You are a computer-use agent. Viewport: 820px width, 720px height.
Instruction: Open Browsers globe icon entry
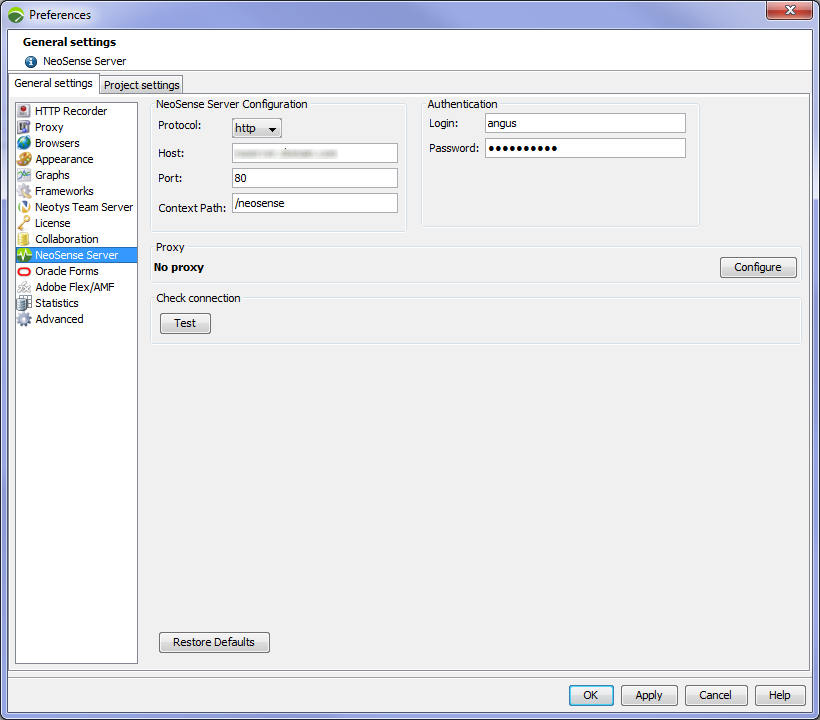24,143
